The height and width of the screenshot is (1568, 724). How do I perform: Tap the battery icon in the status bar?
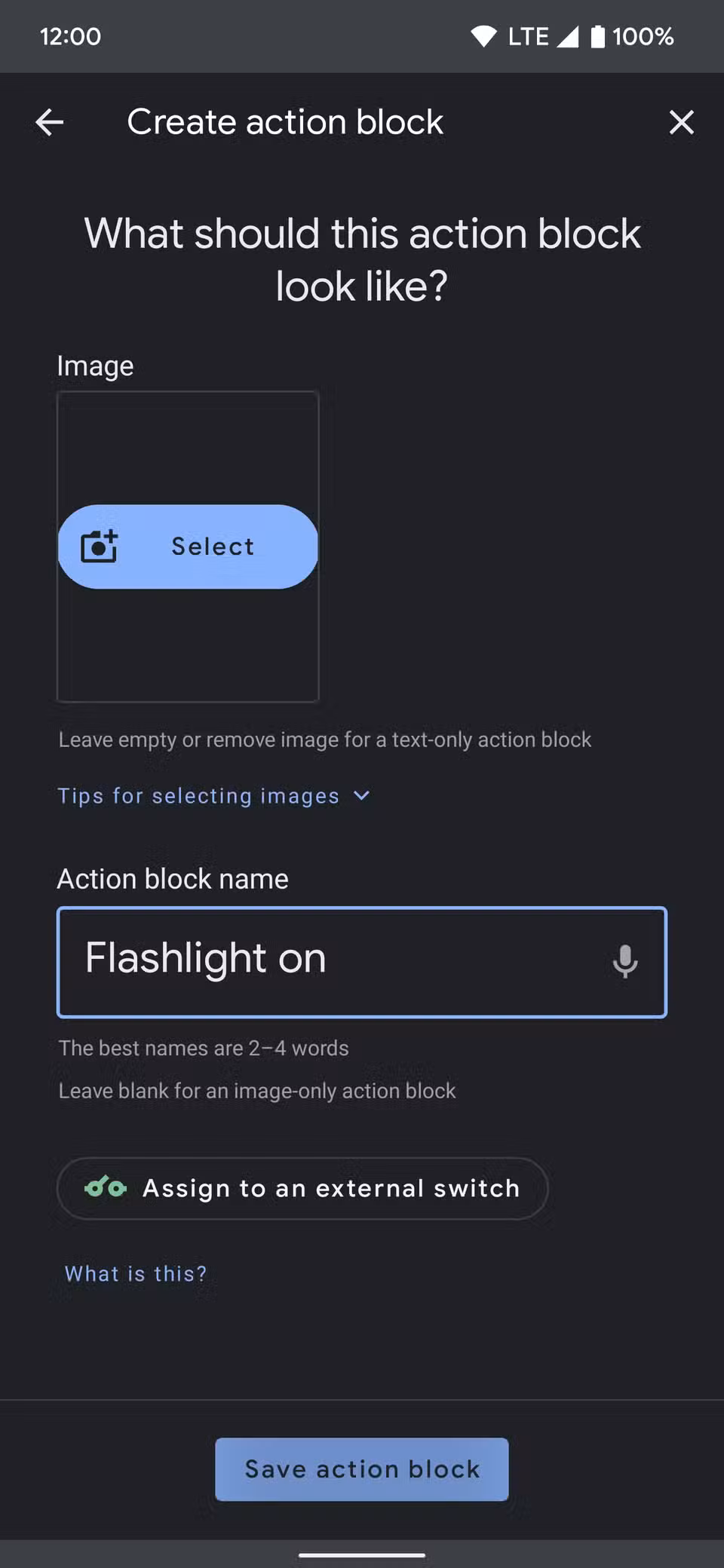point(598,35)
